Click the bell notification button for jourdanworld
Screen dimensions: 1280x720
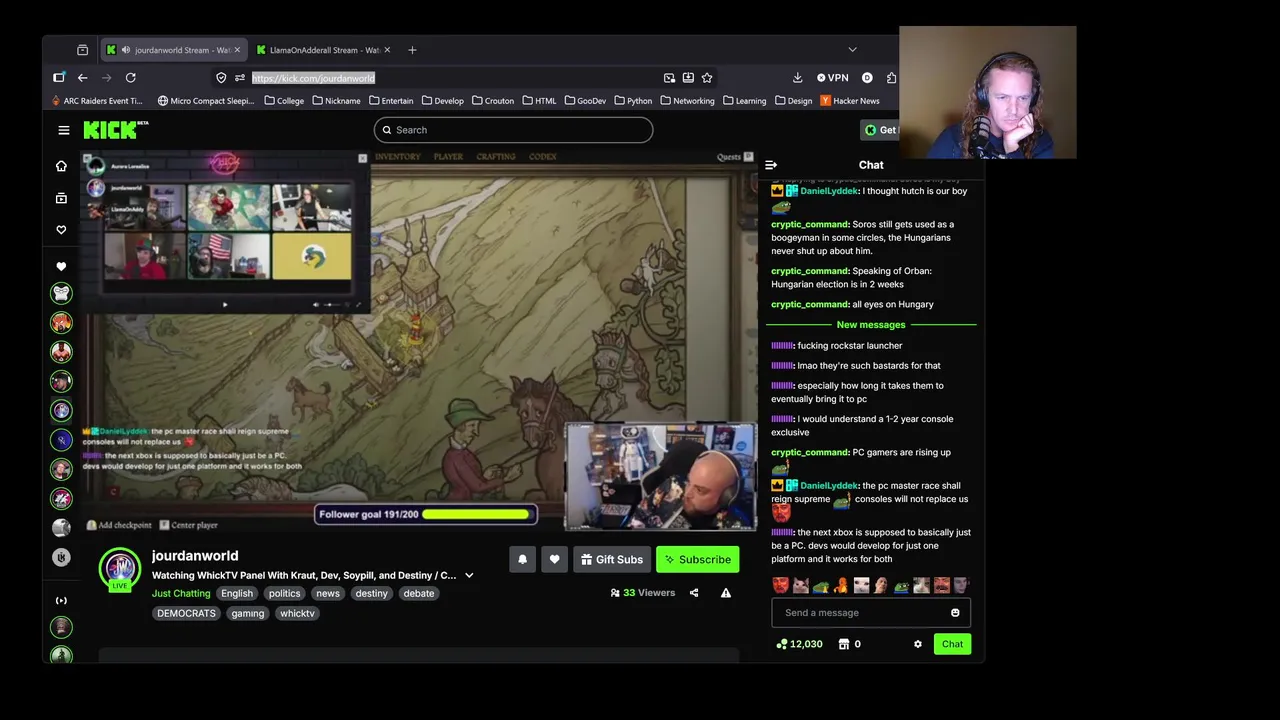522,560
